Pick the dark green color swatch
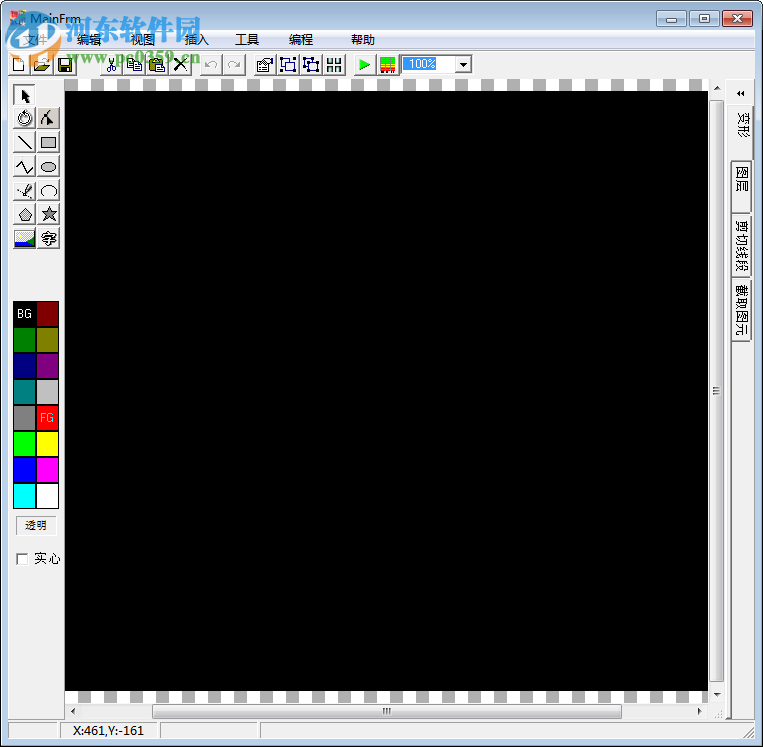Viewport: 763px width, 747px height. [x=24, y=340]
